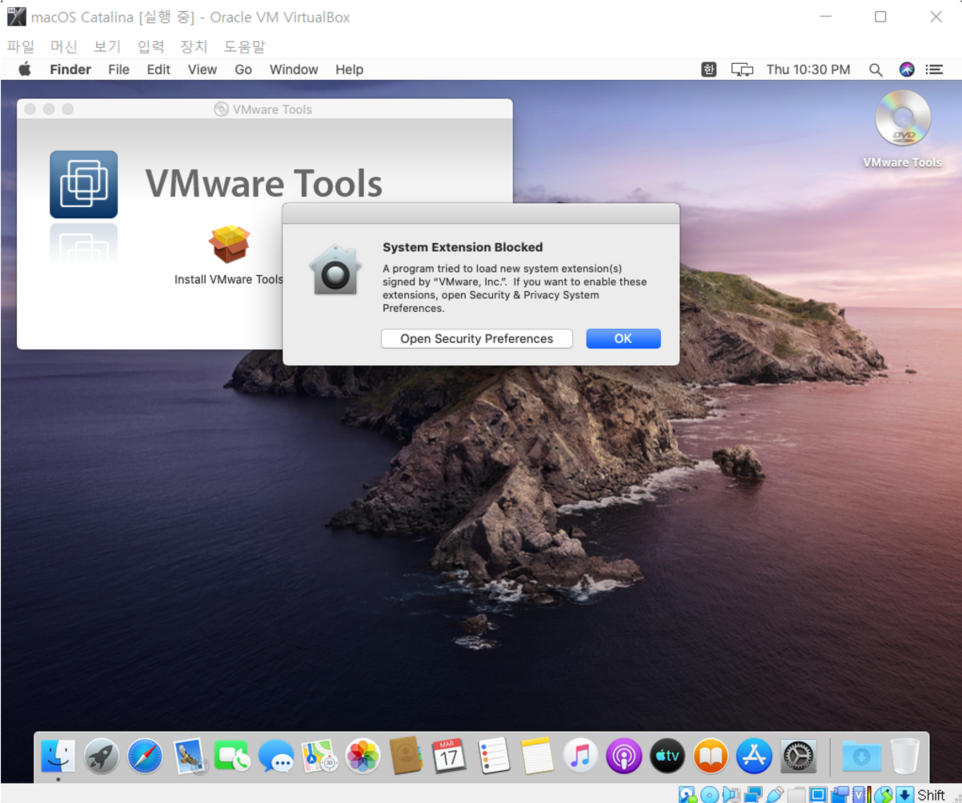
Task: Click VirtualBox hard disk activity status icon
Action: pyautogui.click(x=687, y=794)
